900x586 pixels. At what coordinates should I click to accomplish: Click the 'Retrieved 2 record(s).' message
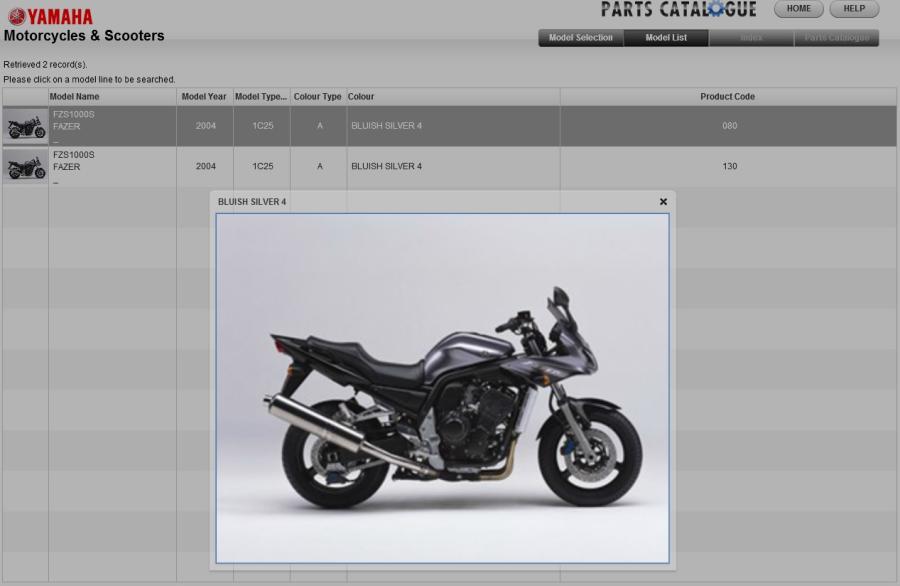45,64
